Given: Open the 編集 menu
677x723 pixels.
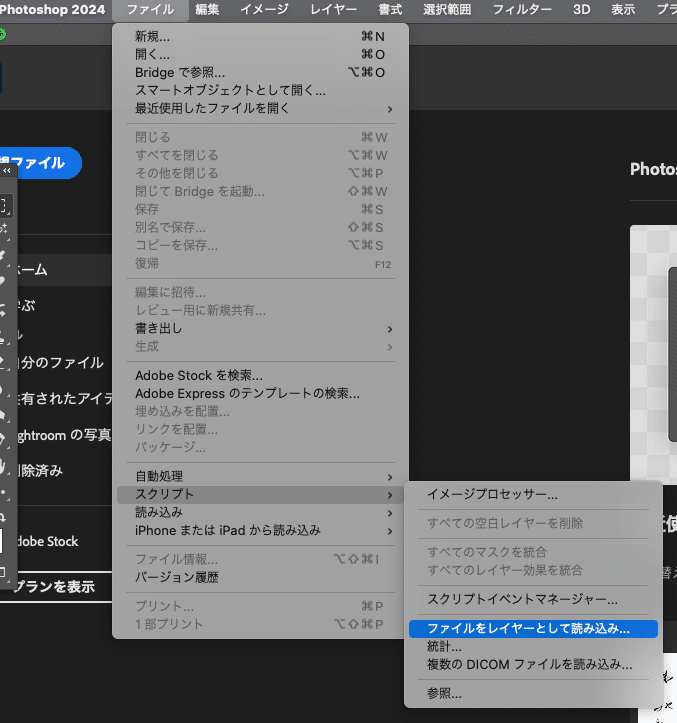Looking at the screenshot, I should pyautogui.click(x=207, y=9).
